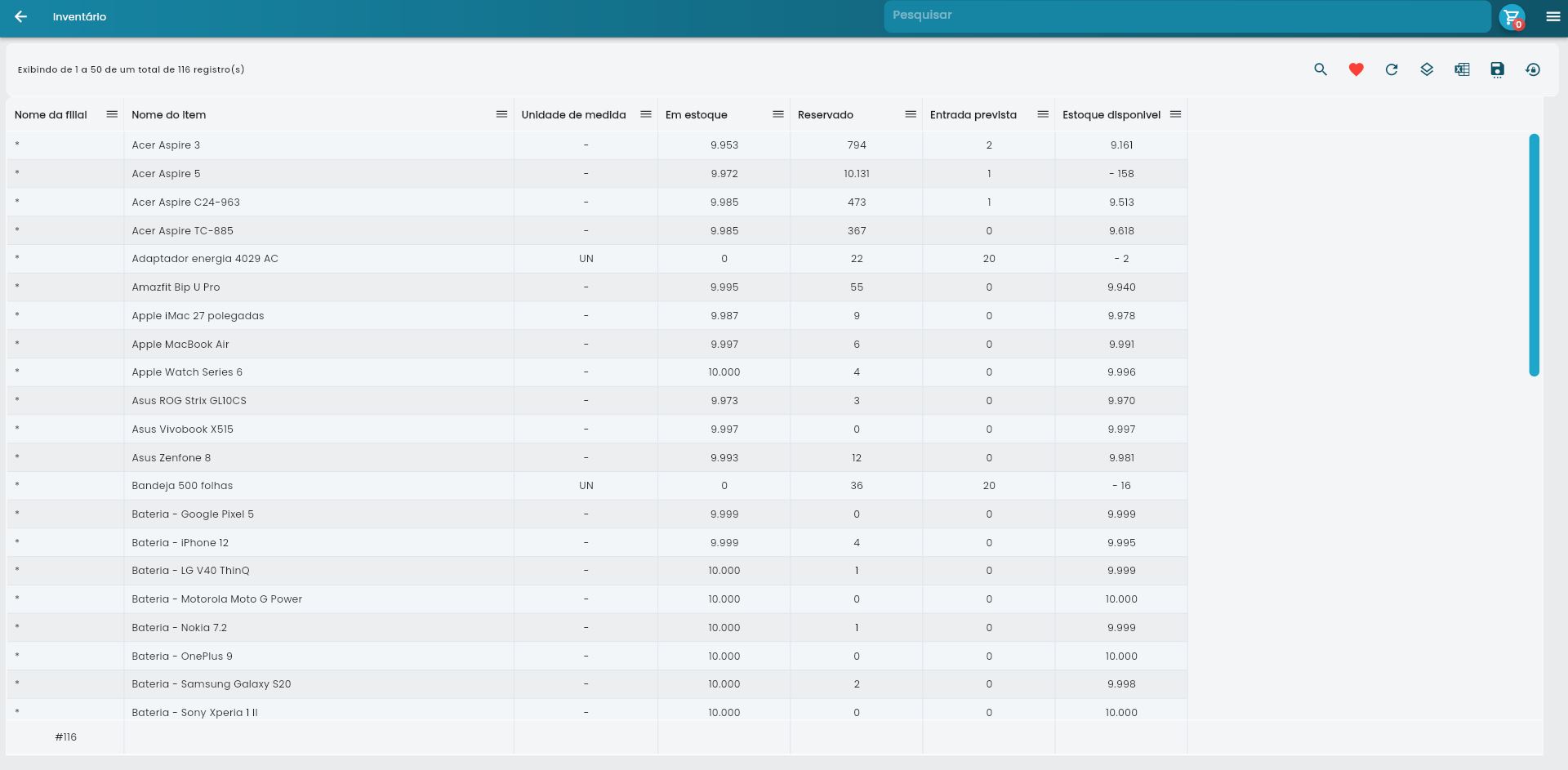1568x770 pixels.
Task: Export table with the Excel icon
Action: [x=1462, y=69]
